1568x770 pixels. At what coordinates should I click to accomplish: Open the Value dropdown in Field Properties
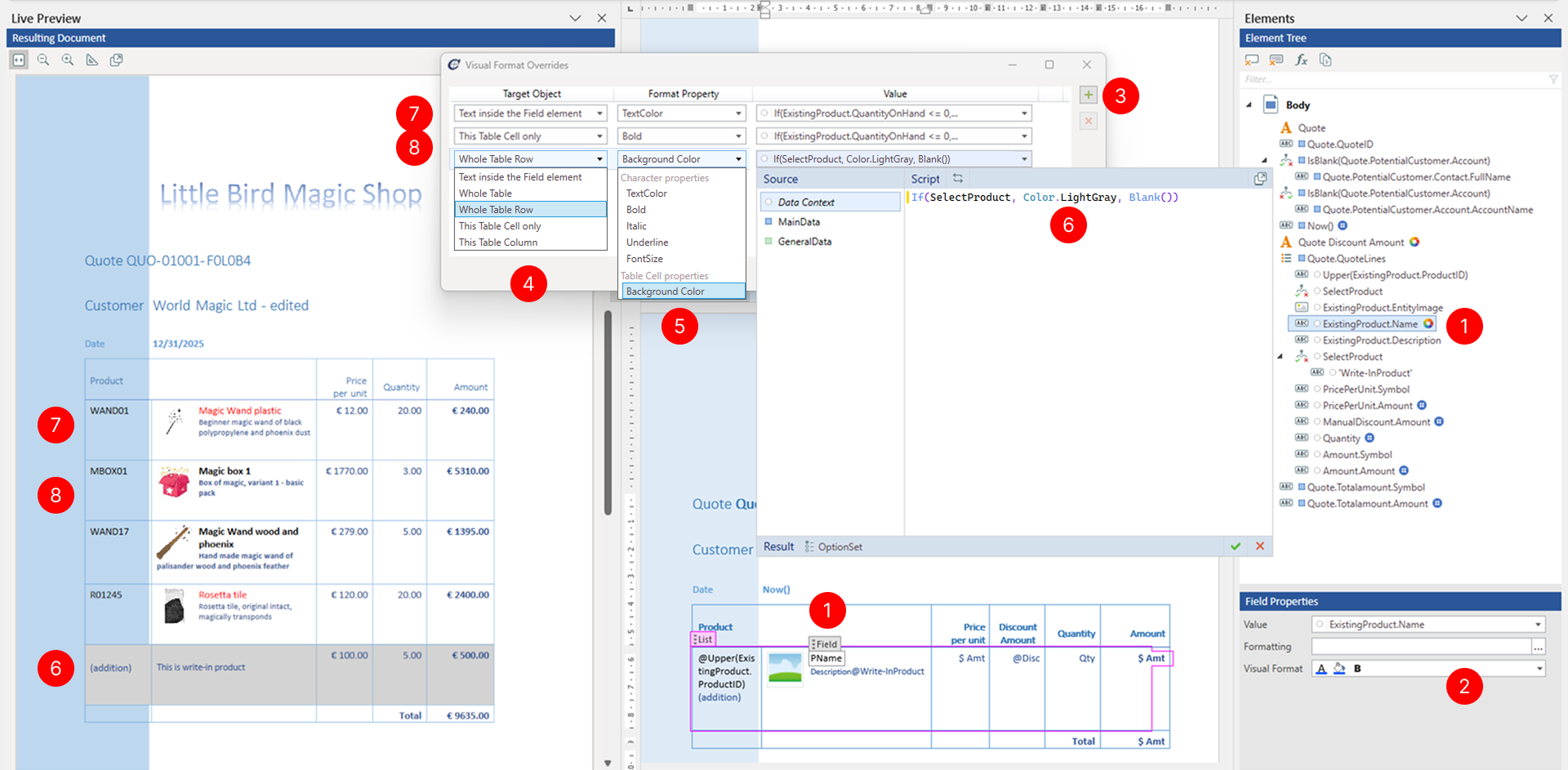point(1538,625)
